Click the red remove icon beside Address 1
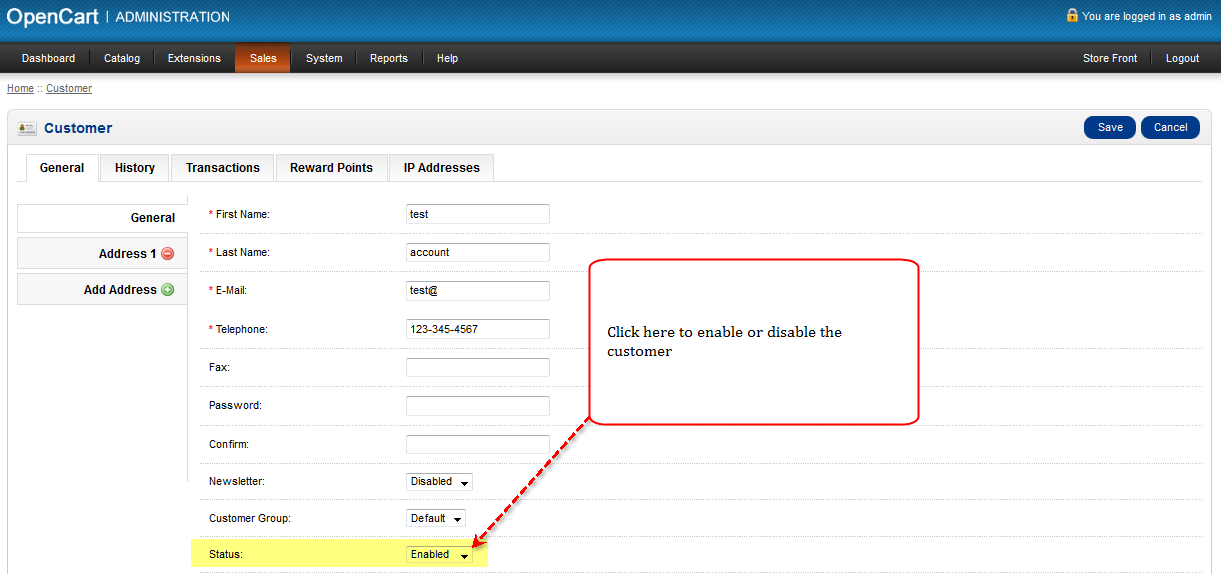The width and height of the screenshot is (1221, 574). point(167,254)
